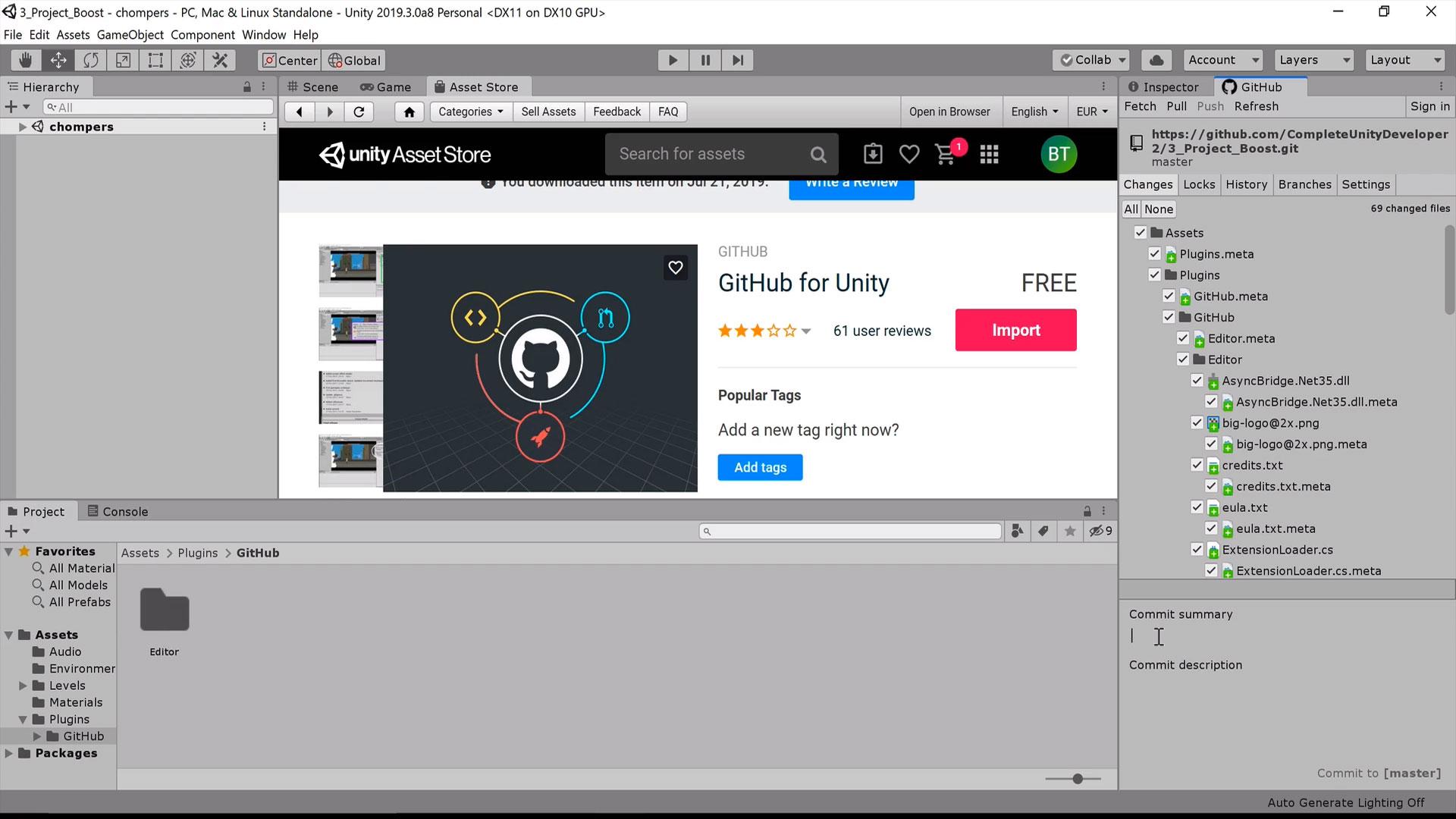Select the Hand tool in toolbar

pyautogui.click(x=26, y=60)
